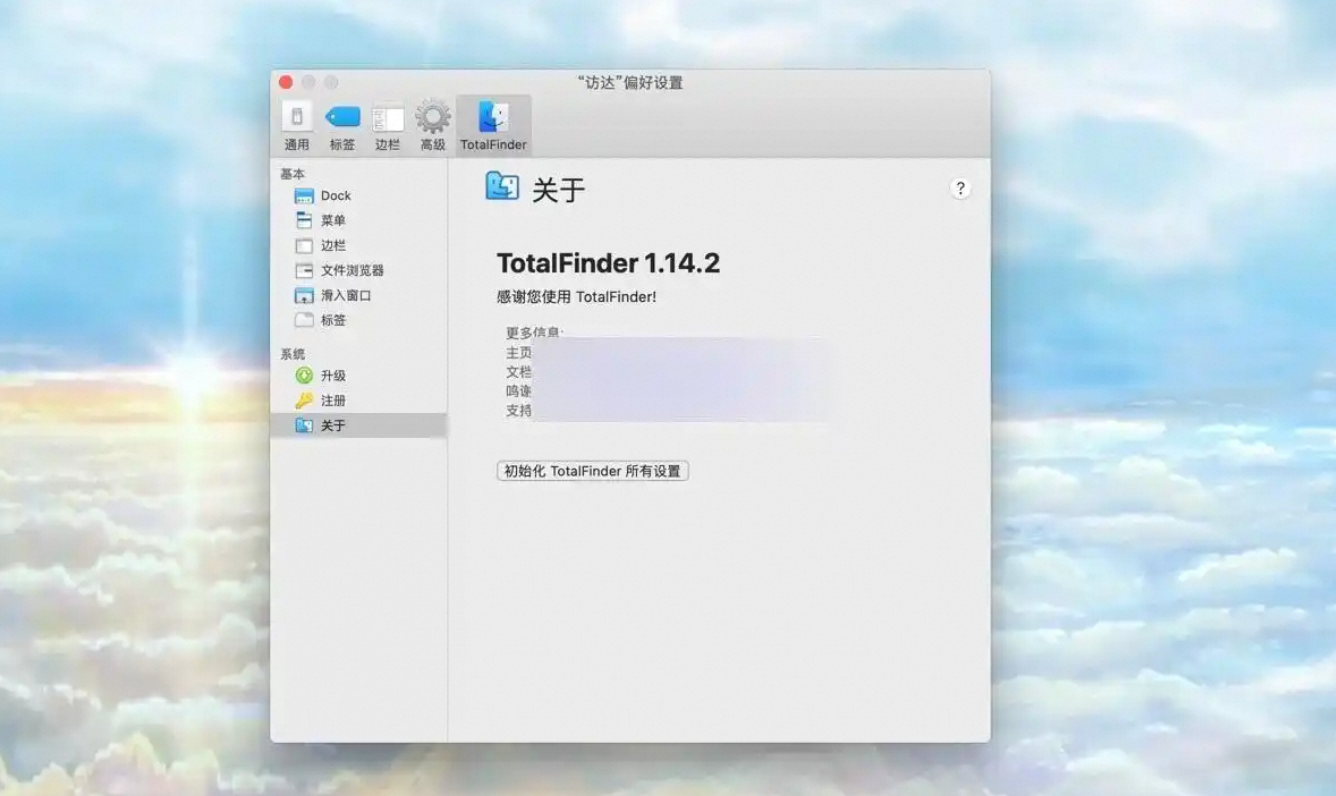Close the preferences window with red button
Screen dimensions: 1336x796
pyautogui.click(x=286, y=82)
